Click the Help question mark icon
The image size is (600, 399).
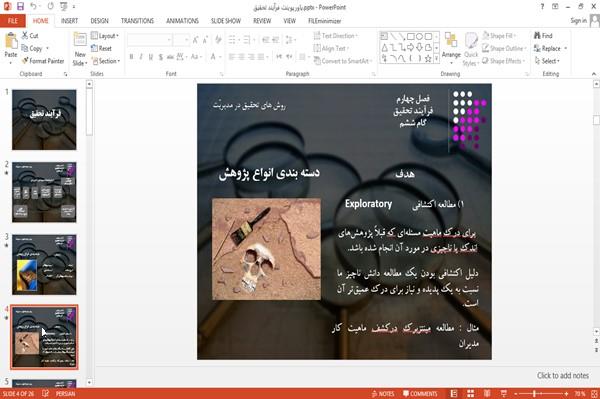click(x=542, y=7)
